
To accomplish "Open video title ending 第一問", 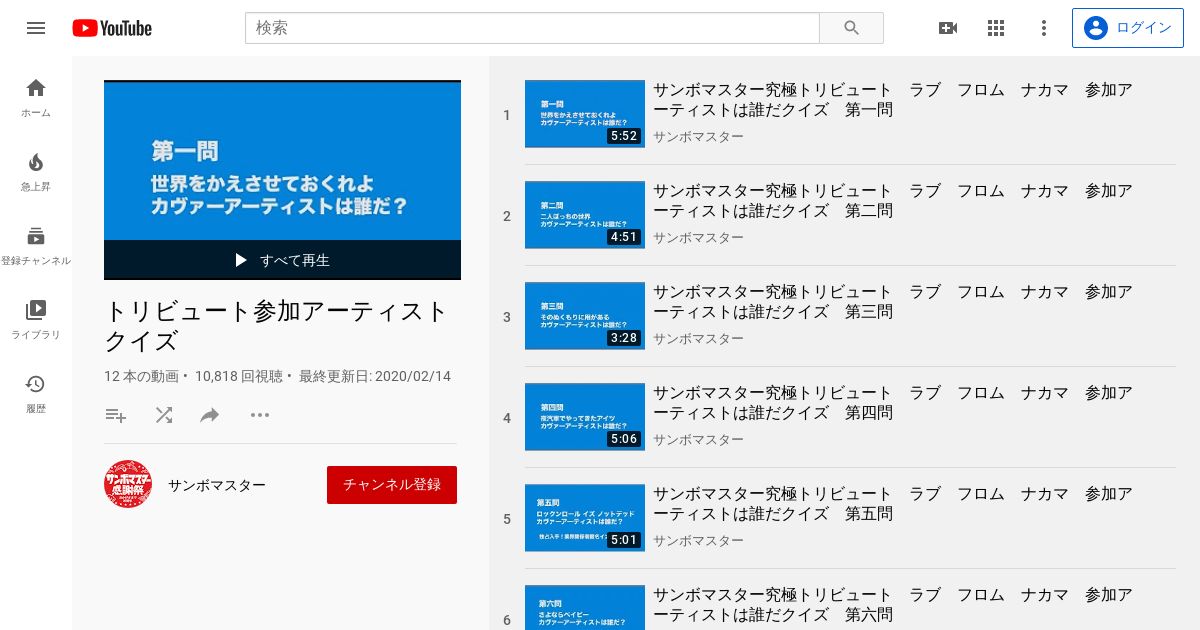I will [893, 100].
